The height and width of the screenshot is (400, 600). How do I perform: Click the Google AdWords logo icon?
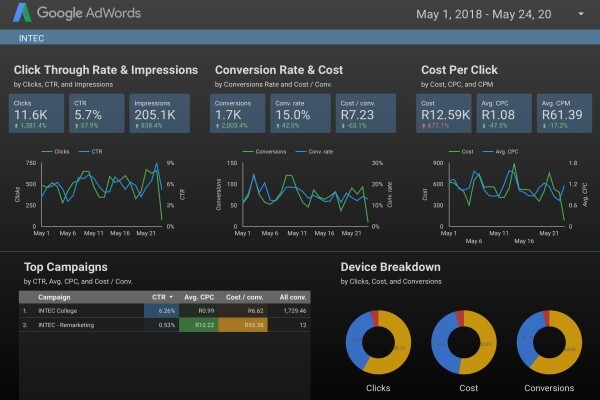click(22, 13)
